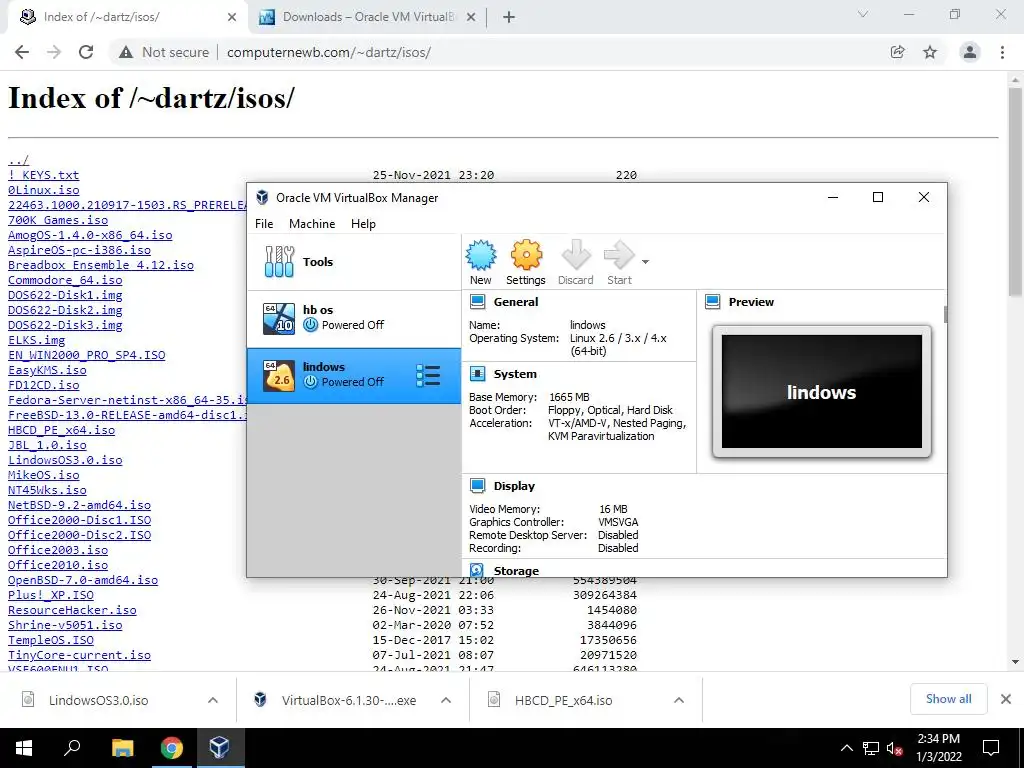Click the Storage section icon
Viewport: 1024px width, 768px height.
[x=477, y=570]
